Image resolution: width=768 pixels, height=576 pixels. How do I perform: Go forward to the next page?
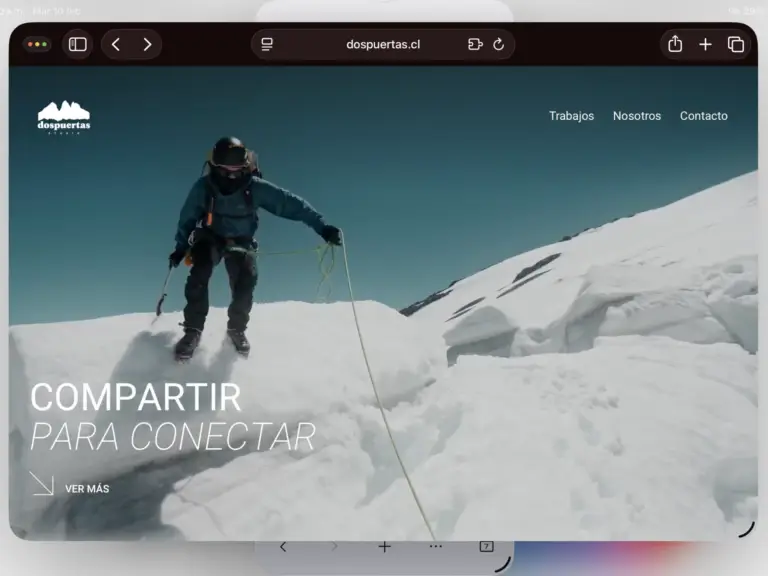pos(147,44)
